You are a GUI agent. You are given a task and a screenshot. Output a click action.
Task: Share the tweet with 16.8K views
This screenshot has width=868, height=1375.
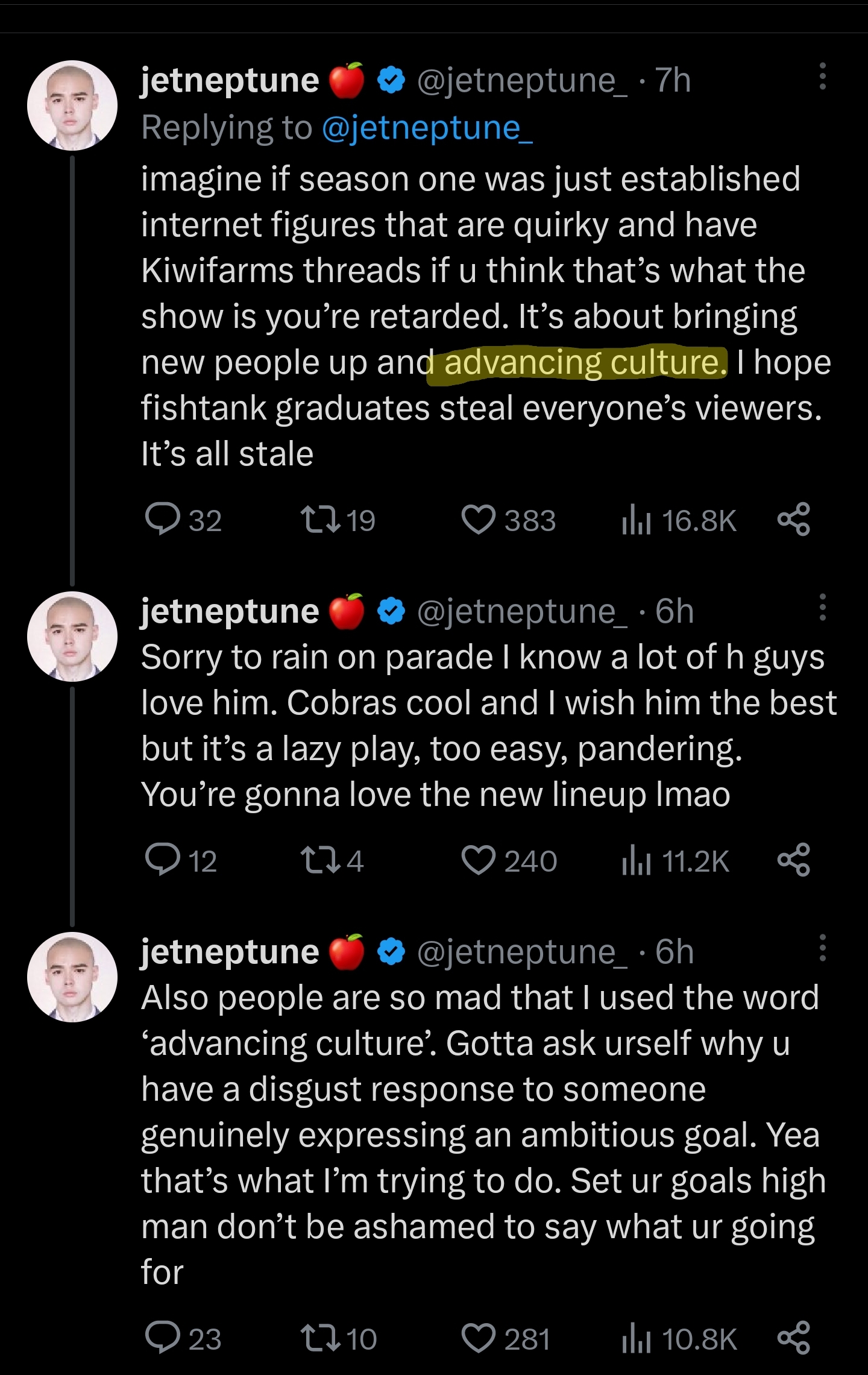click(793, 520)
